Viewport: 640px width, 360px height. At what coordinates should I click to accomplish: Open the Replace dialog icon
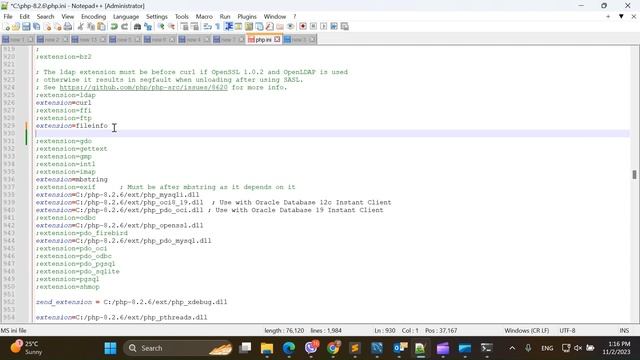(x=148, y=27)
